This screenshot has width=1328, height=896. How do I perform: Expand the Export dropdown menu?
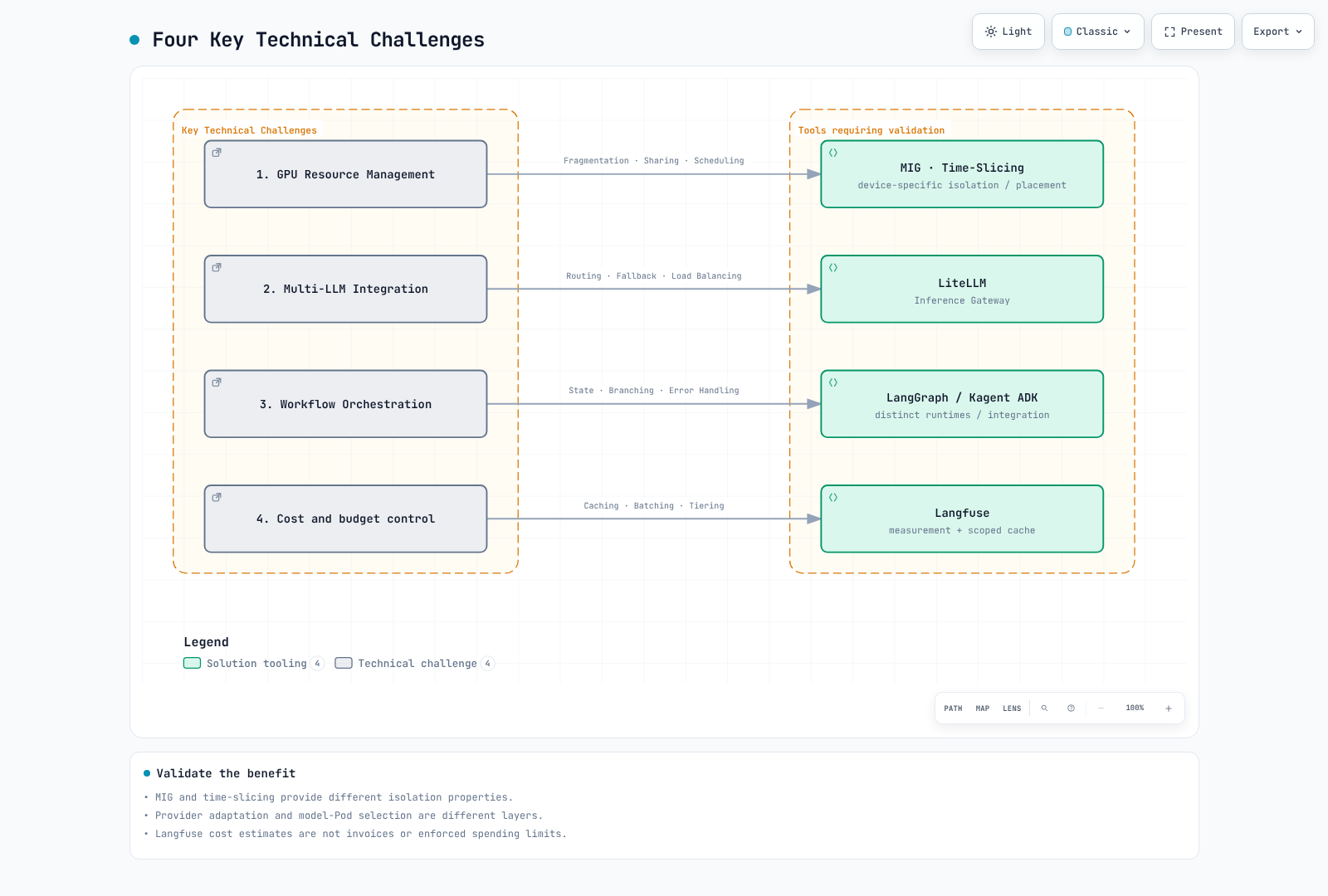1277,32
